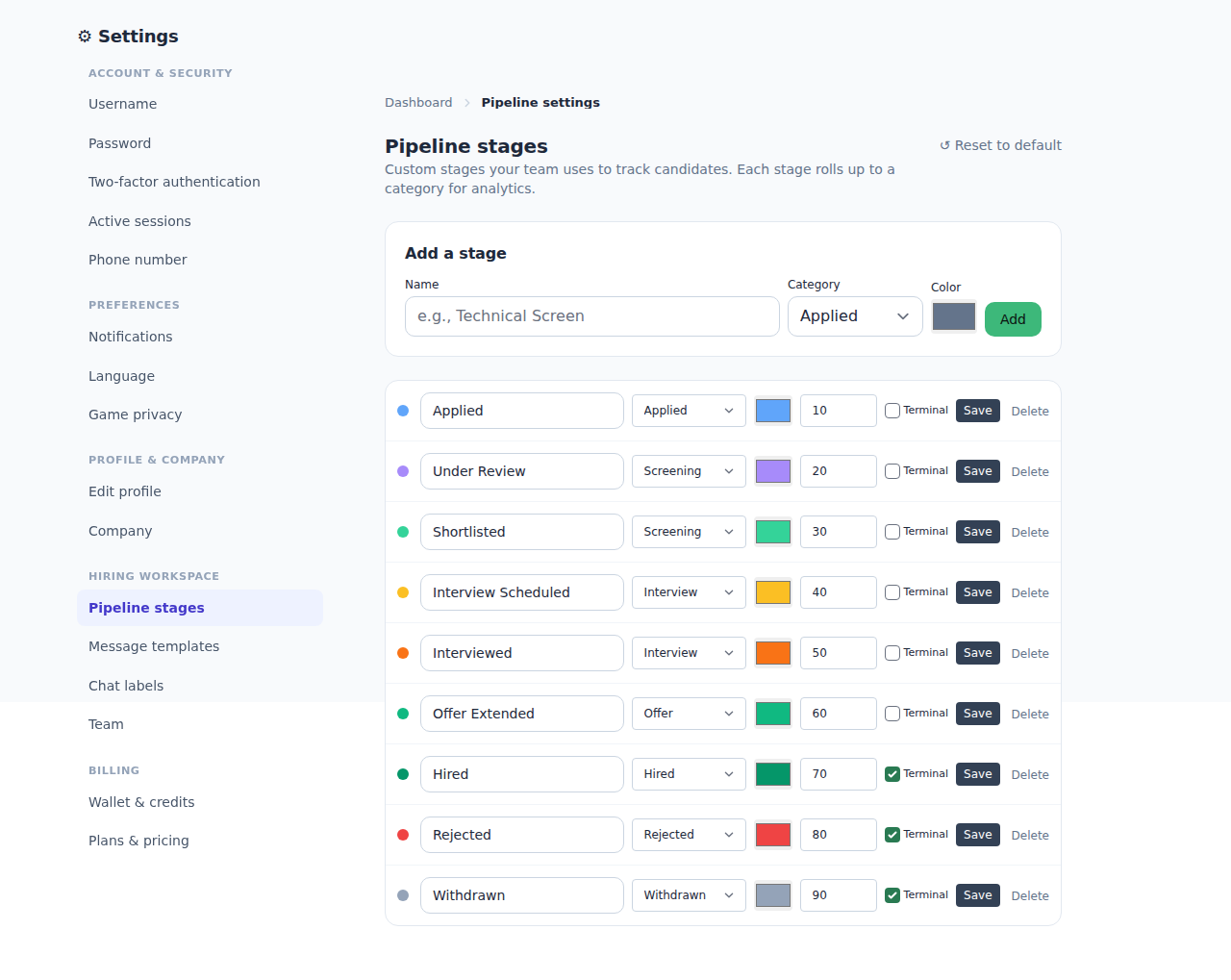The width and height of the screenshot is (1231, 980).
Task: Click the green Add button
Action: [1013, 319]
